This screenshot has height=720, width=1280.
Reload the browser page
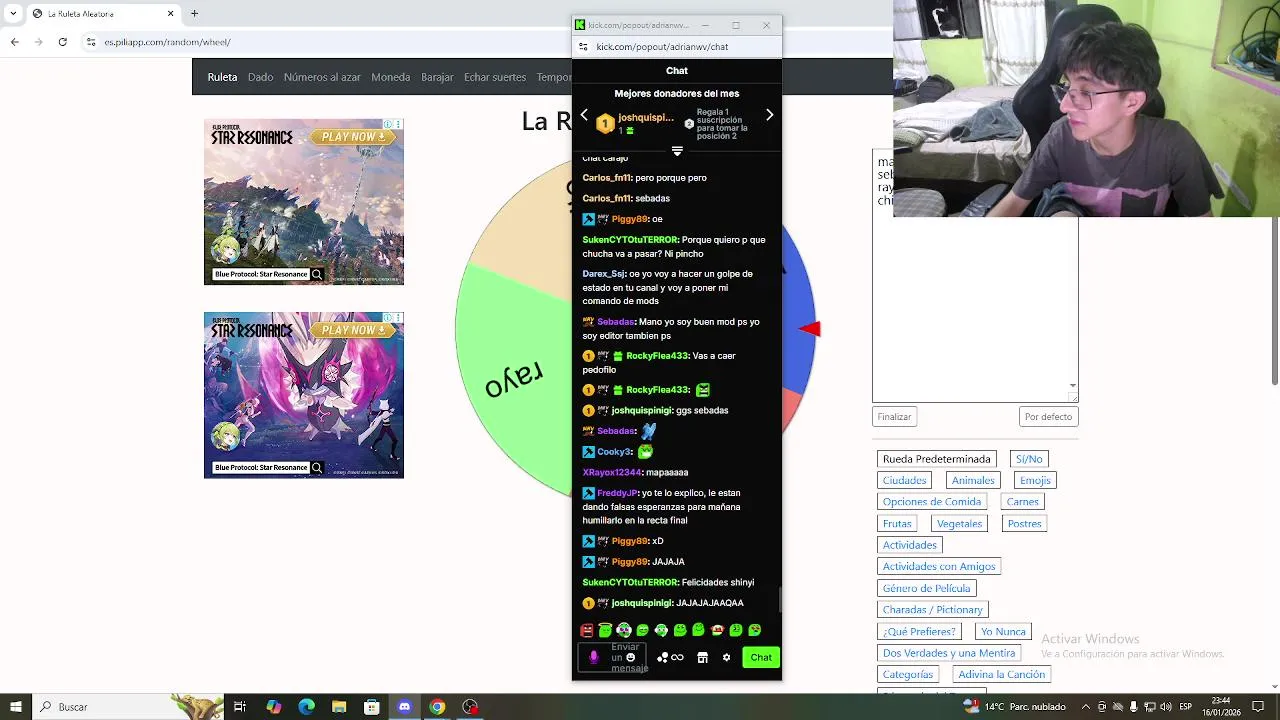click(x=63, y=42)
